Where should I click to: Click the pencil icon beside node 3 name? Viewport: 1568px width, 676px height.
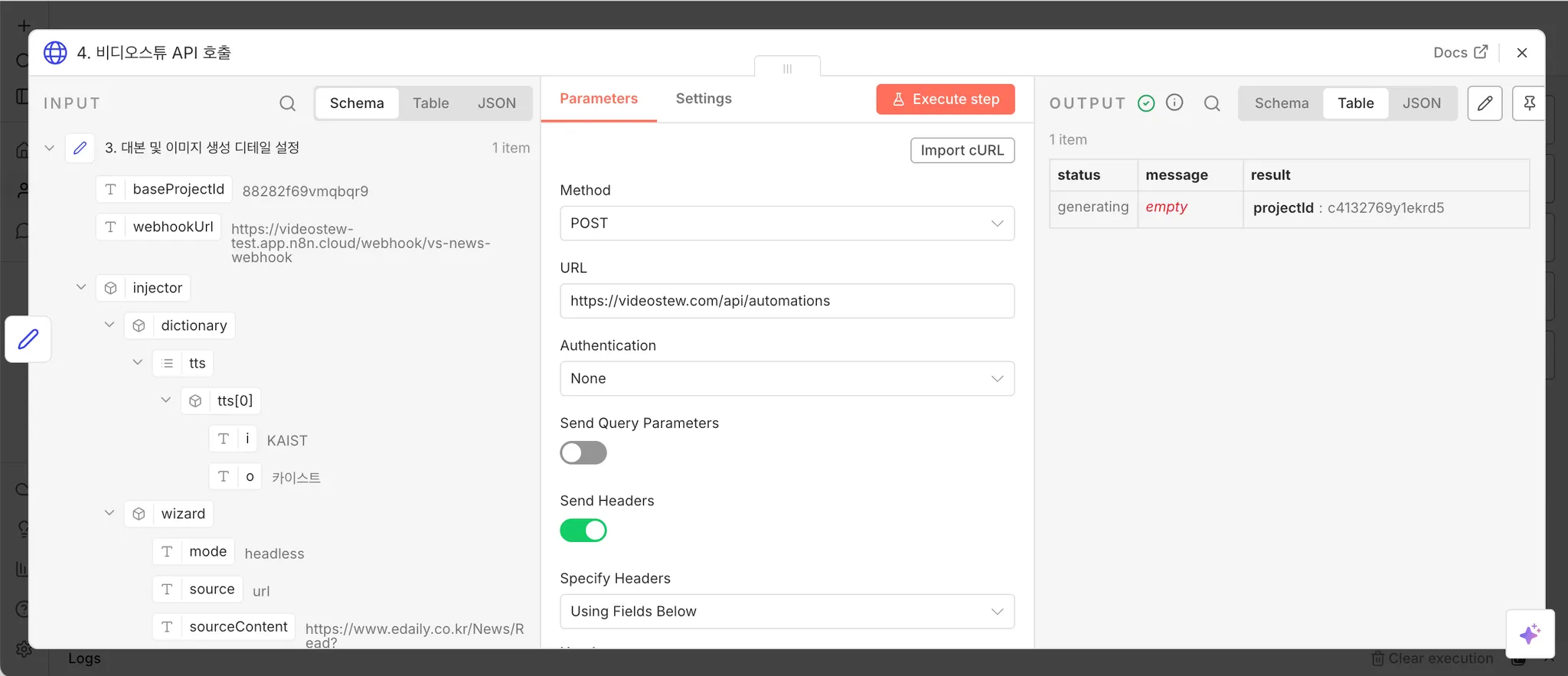(x=80, y=148)
